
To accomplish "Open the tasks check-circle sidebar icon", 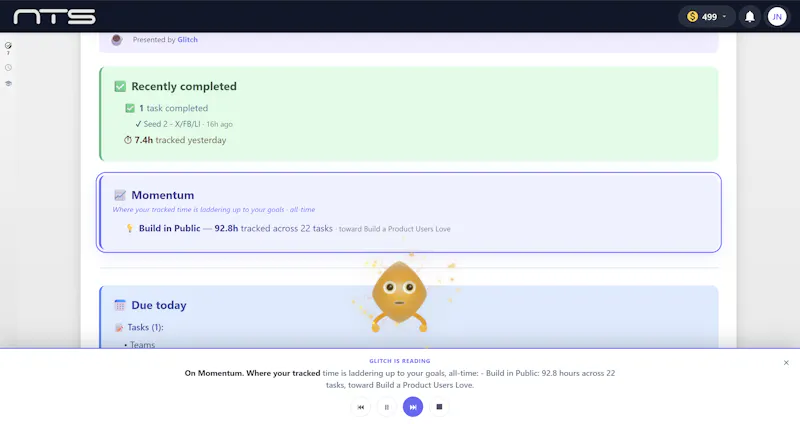I will 8,45.
